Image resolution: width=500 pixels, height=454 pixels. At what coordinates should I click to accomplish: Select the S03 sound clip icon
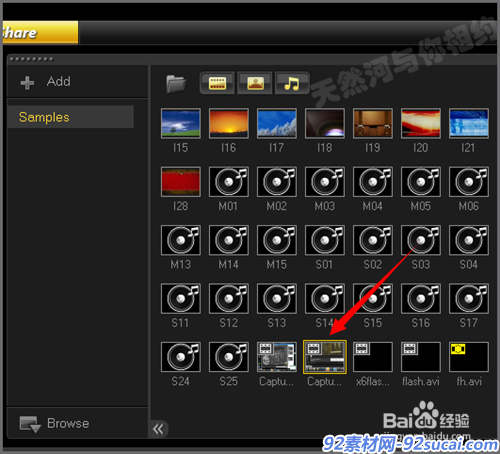421,240
